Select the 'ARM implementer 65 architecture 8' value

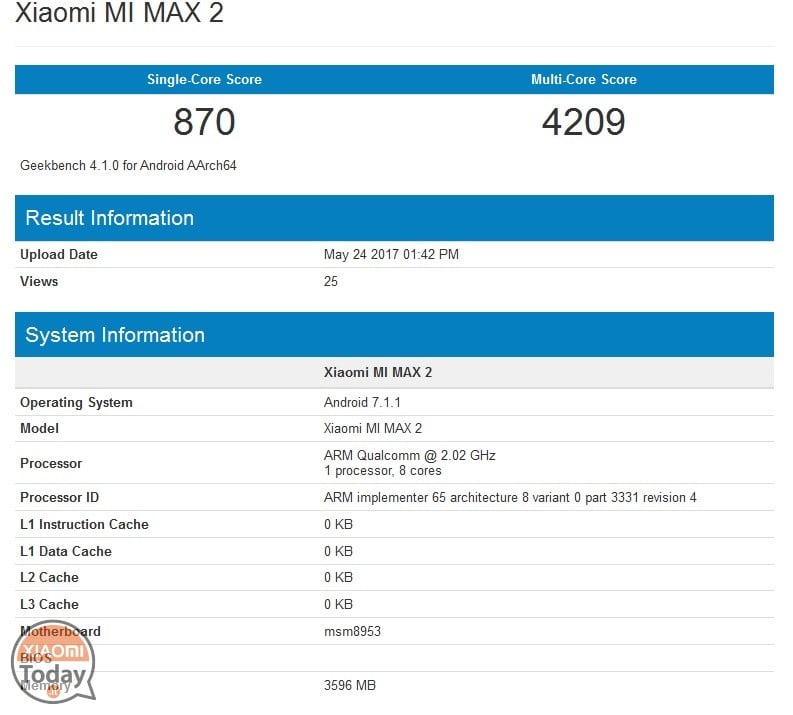pos(510,498)
